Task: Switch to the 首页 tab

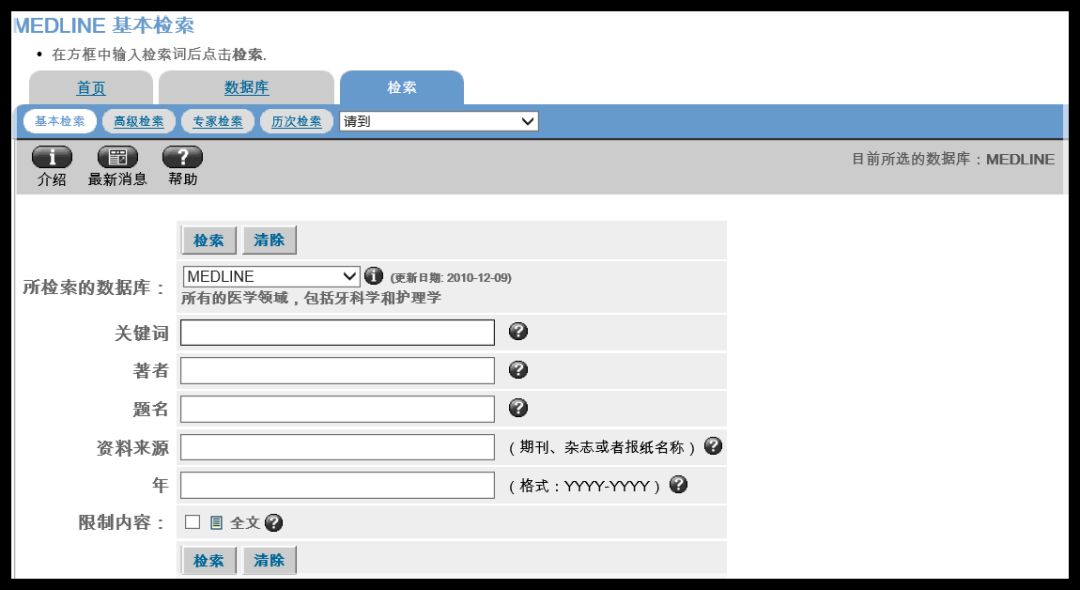Action: [90, 87]
